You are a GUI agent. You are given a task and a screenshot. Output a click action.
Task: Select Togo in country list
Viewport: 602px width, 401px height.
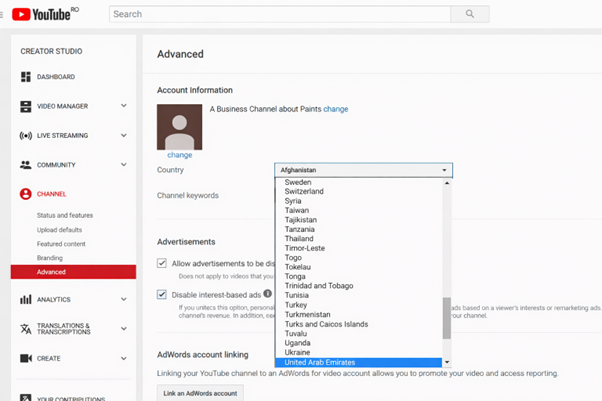(359, 257)
